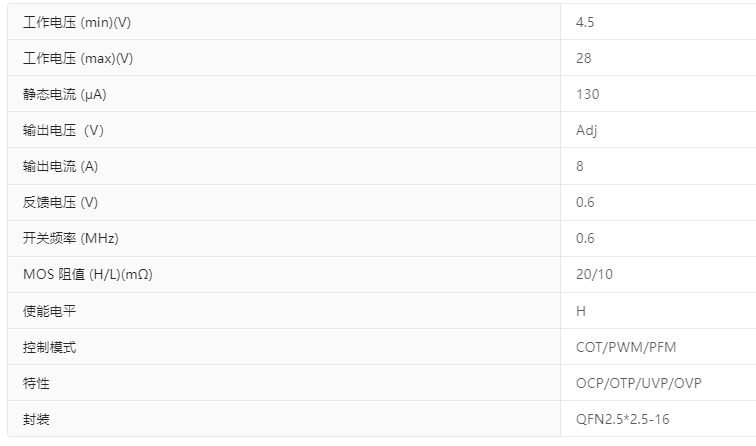Select the 20/10 MOS resistance value
The image size is (756, 446).
pyautogui.click(x=593, y=274)
